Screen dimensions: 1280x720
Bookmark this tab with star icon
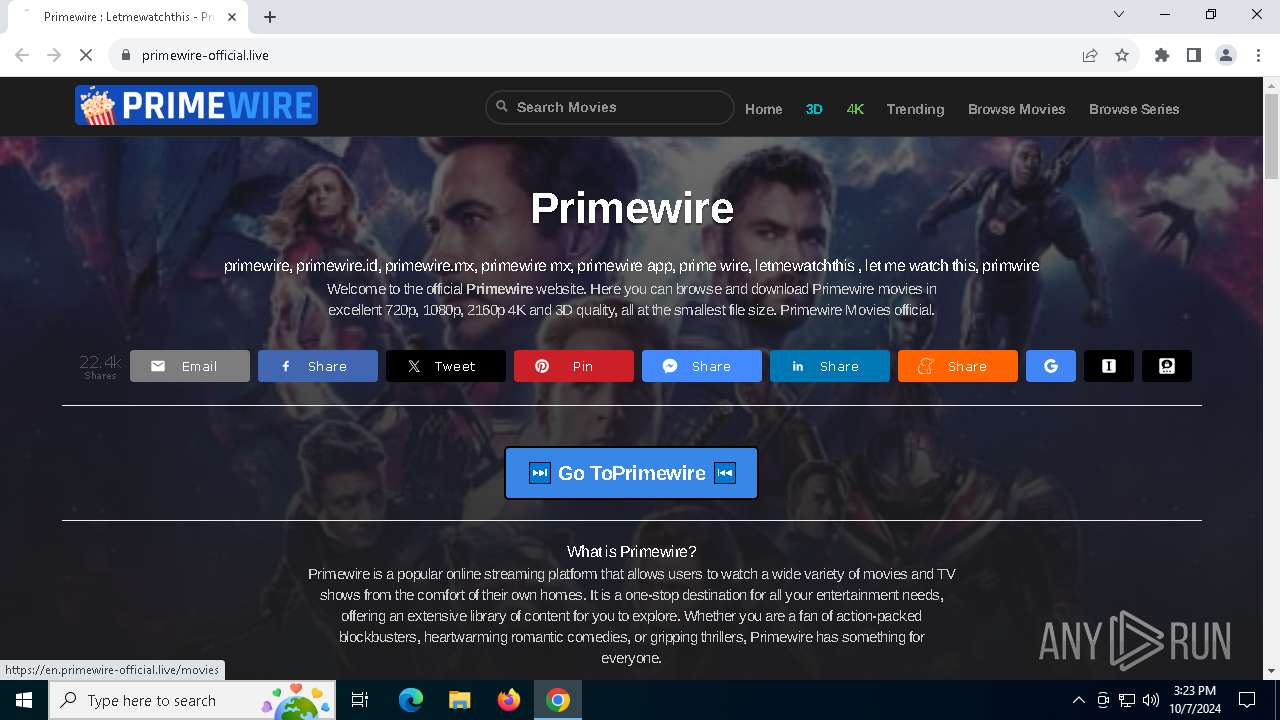(1122, 55)
